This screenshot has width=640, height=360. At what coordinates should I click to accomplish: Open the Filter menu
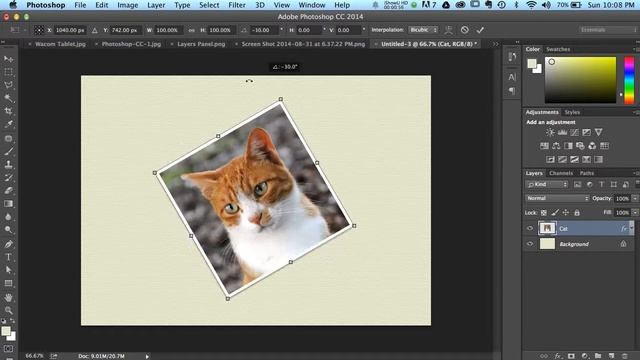click(x=237, y=5)
